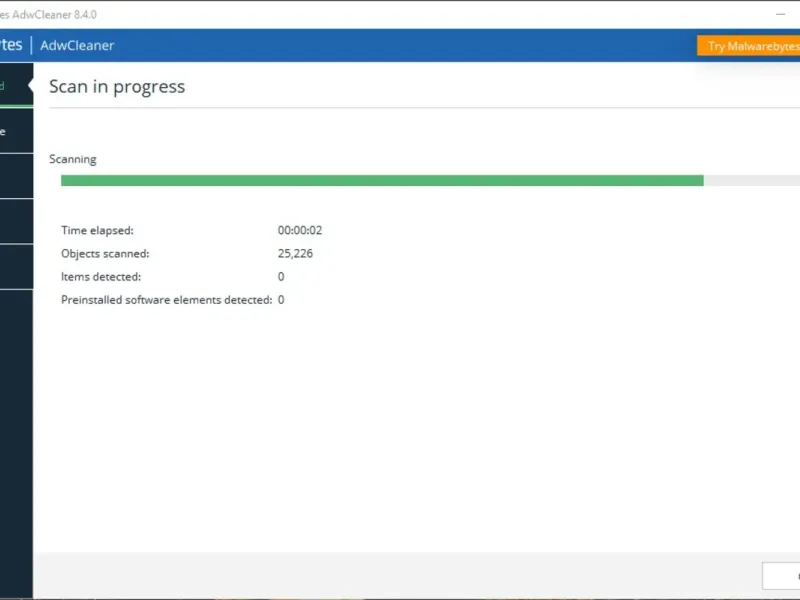
Task: Click the elapsed time value 00:00:02
Action: click(299, 230)
